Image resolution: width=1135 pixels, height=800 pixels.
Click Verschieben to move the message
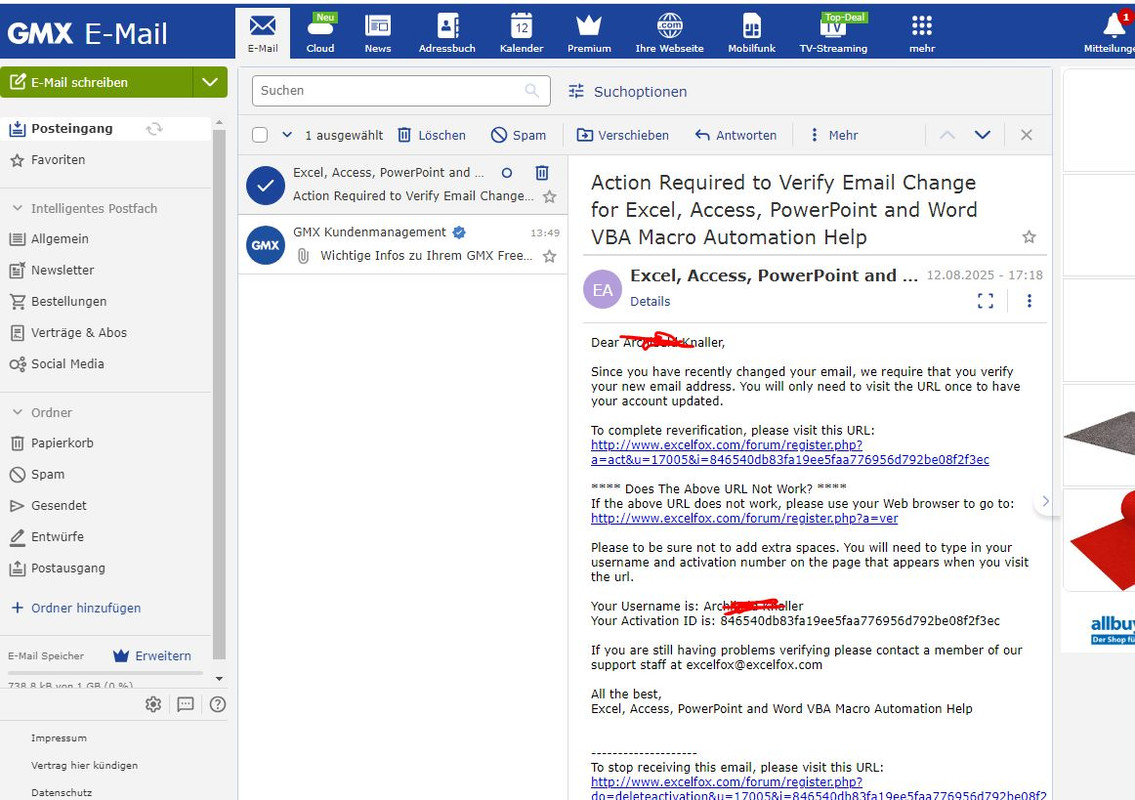[623, 135]
